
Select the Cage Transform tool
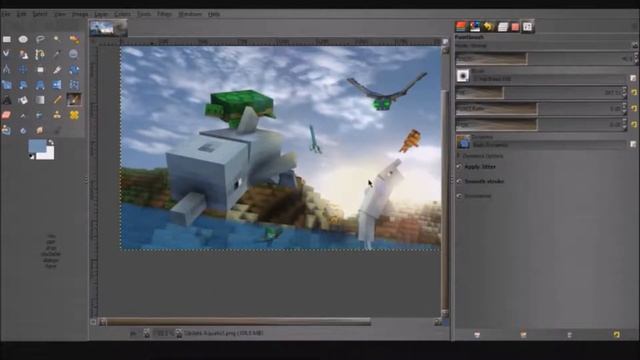pyautogui.click(x=74, y=85)
